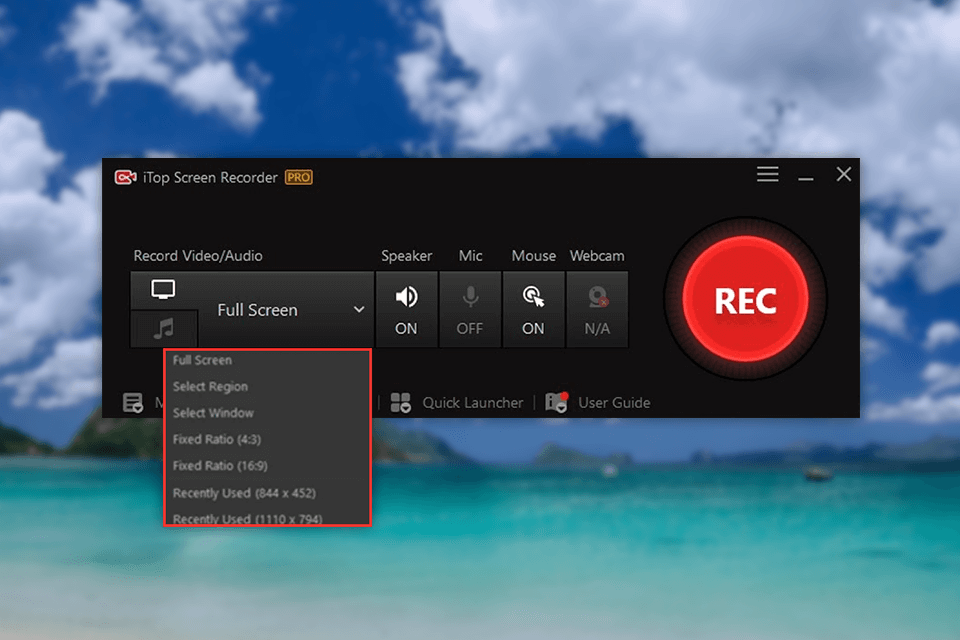
Task: Turn off the Speaker ON toggle
Action: pos(406,327)
